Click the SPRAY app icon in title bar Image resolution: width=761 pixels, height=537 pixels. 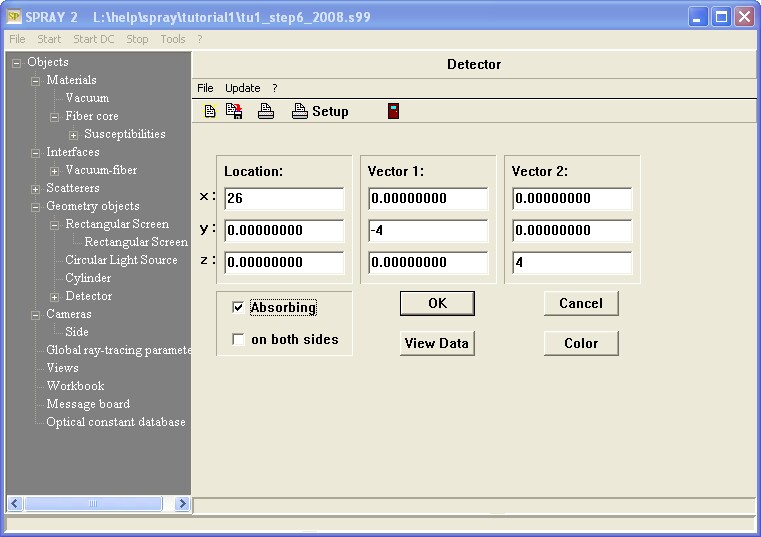tap(13, 17)
